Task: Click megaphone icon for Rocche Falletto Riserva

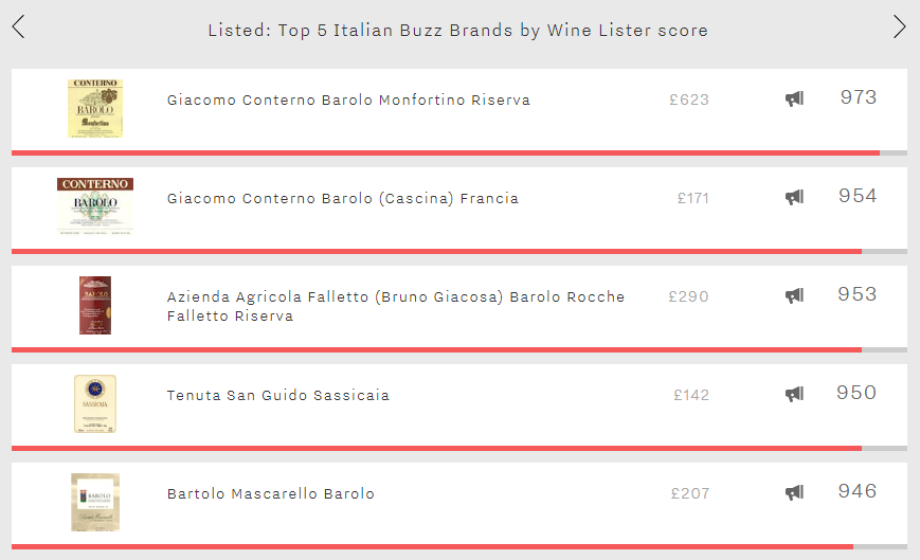Action: coord(794,296)
